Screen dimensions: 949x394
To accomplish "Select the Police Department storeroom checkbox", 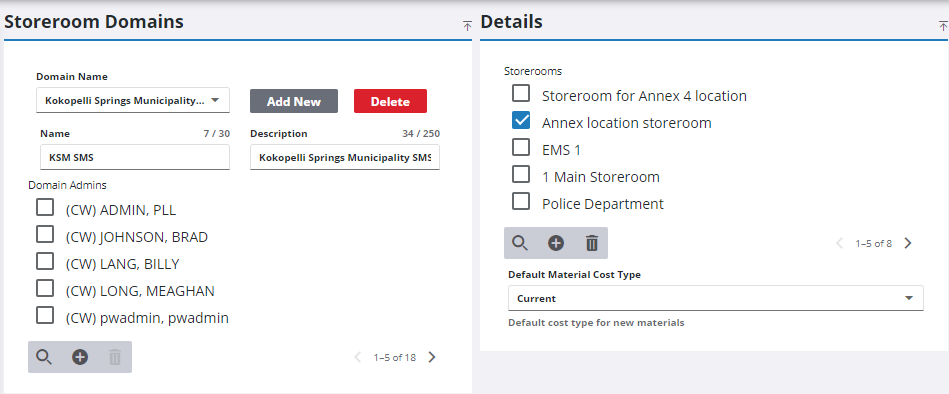I will click(521, 201).
